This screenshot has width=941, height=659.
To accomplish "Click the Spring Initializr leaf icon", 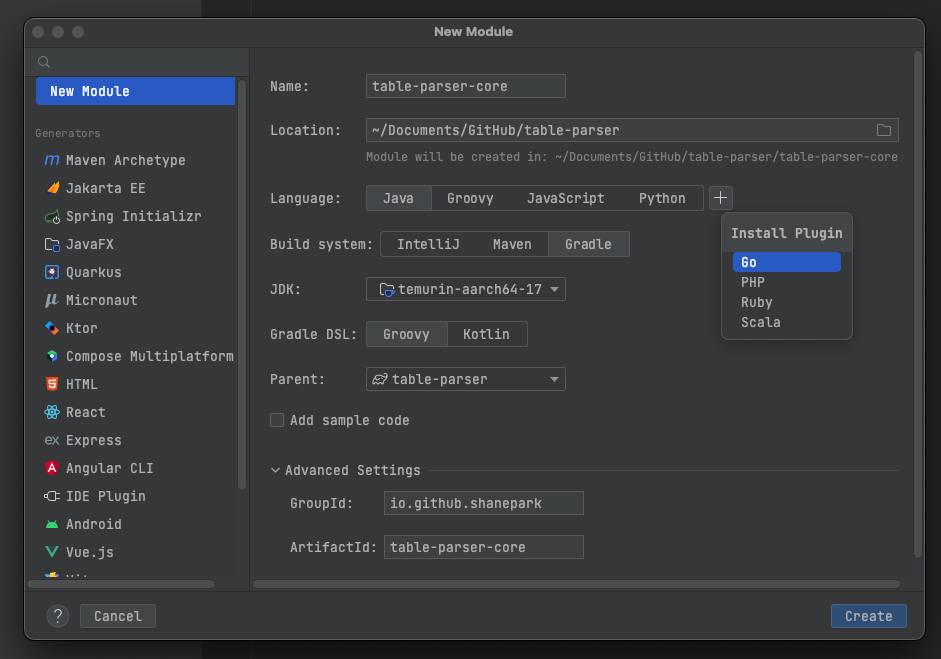I will [52, 216].
